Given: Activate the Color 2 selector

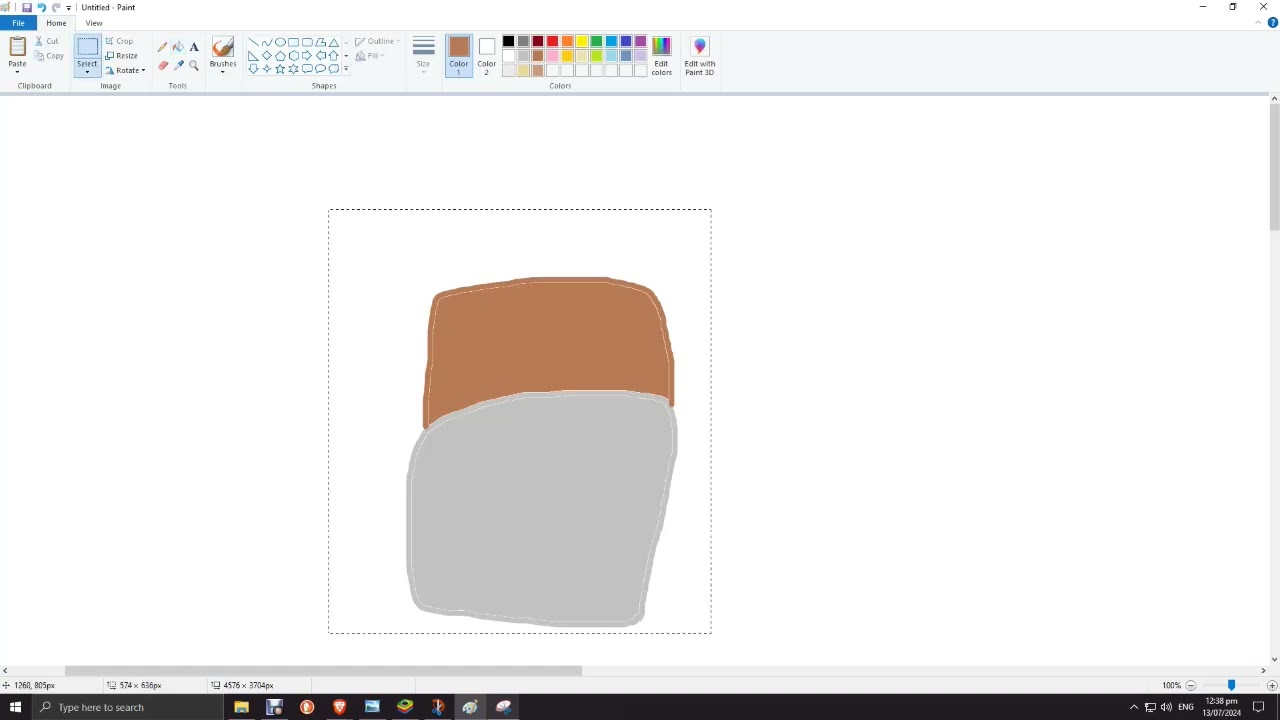Looking at the screenshot, I should [486, 56].
